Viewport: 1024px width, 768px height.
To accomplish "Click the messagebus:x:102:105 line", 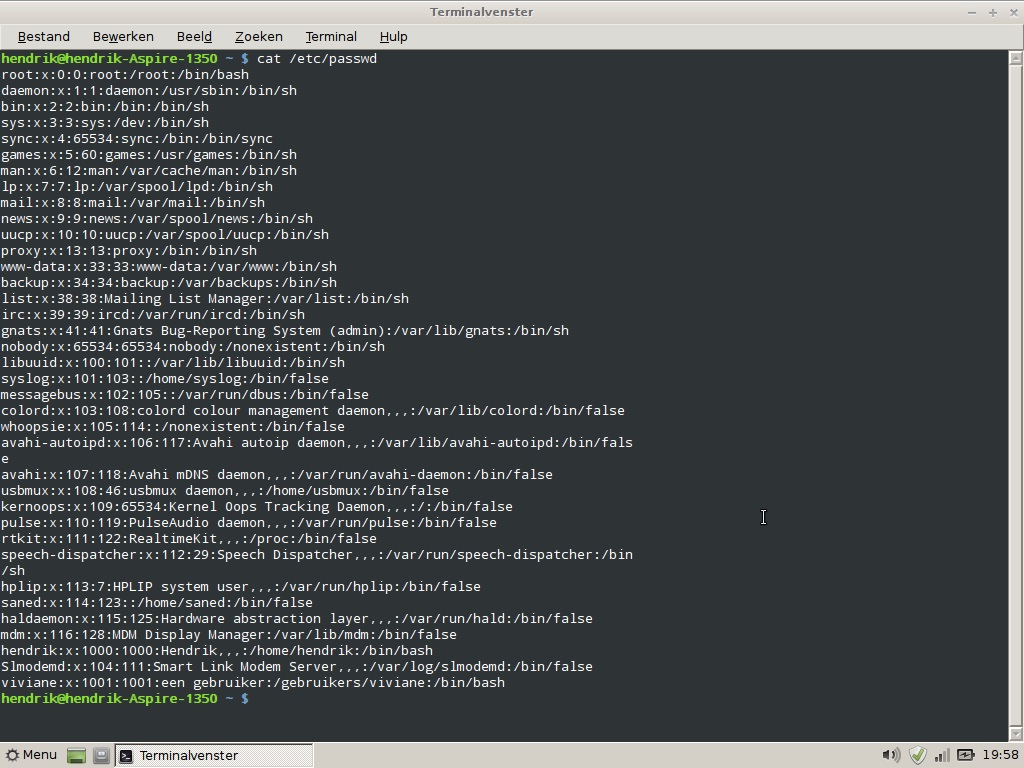I will coord(185,394).
